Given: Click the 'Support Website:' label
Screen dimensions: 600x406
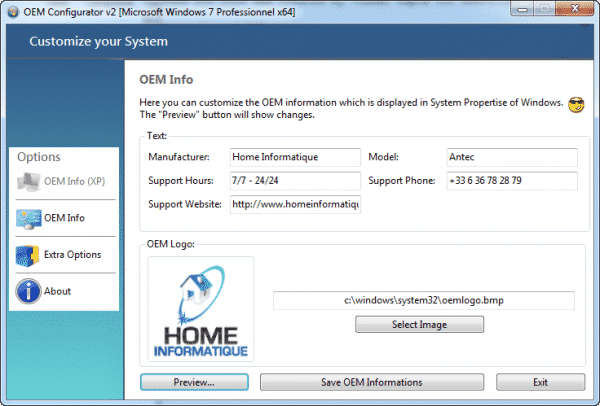Looking at the screenshot, I should click(x=185, y=204).
